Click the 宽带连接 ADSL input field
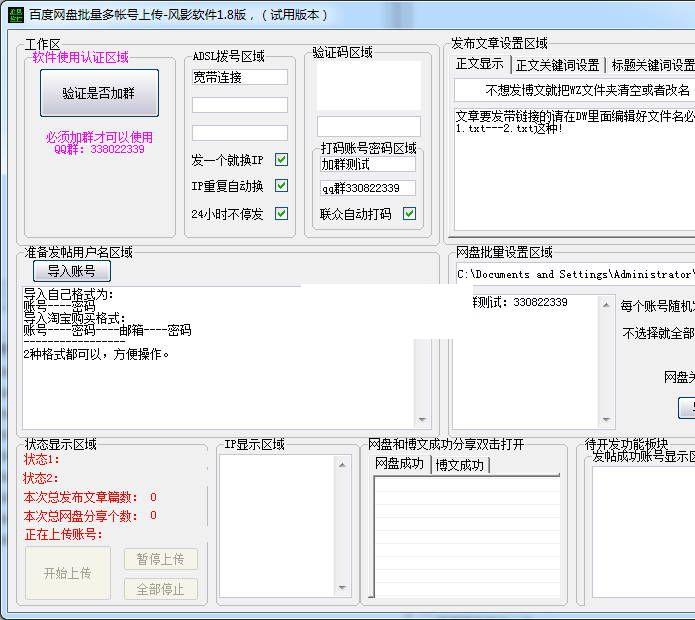 [x=239, y=77]
